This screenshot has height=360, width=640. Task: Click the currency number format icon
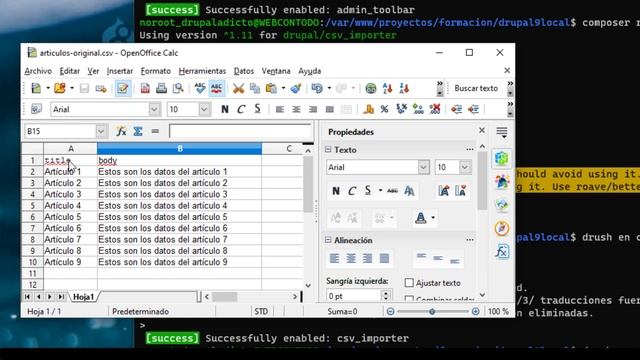pos(368,109)
